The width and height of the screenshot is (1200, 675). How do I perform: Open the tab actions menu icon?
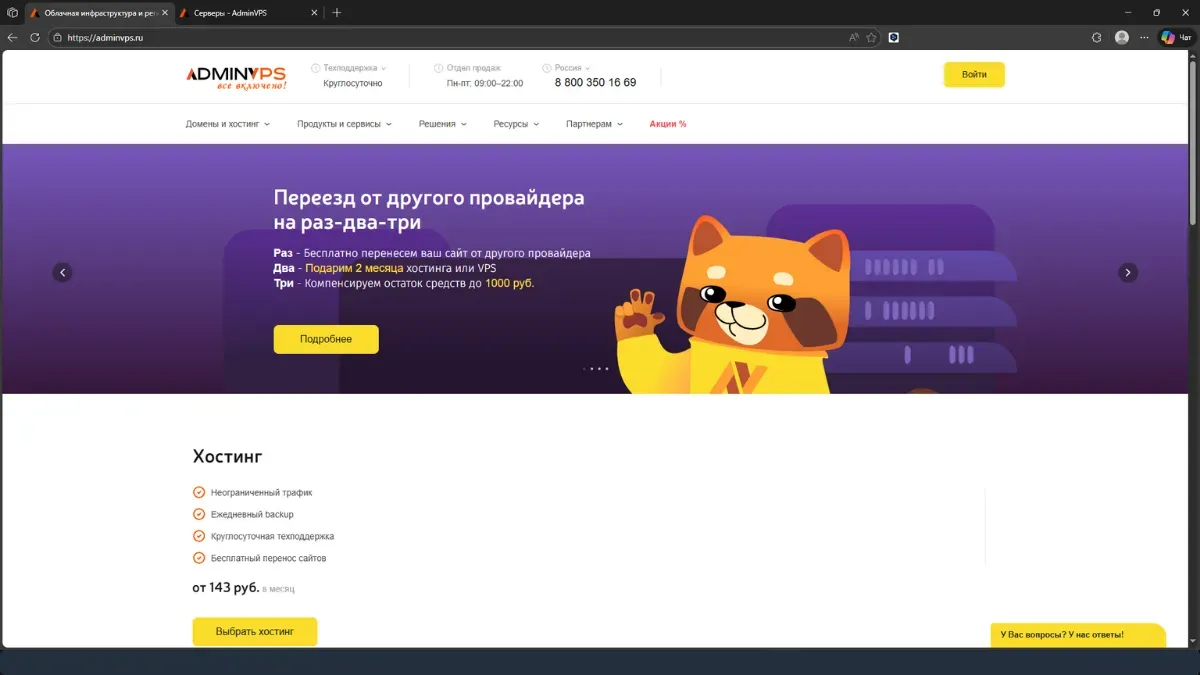click(12, 13)
